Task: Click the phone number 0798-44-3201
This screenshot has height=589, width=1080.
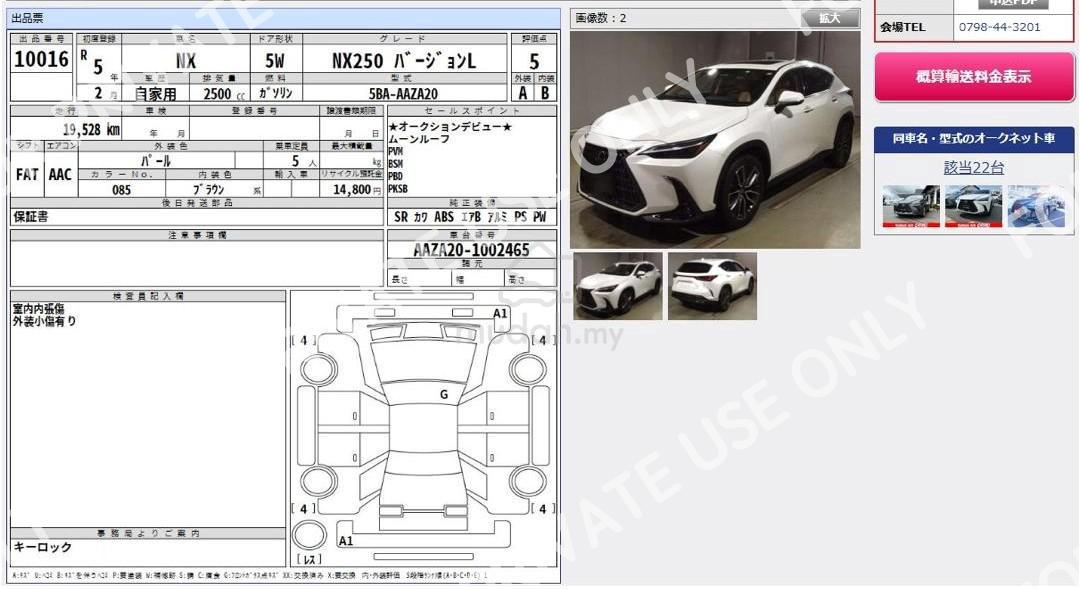Action: (x=999, y=28)
